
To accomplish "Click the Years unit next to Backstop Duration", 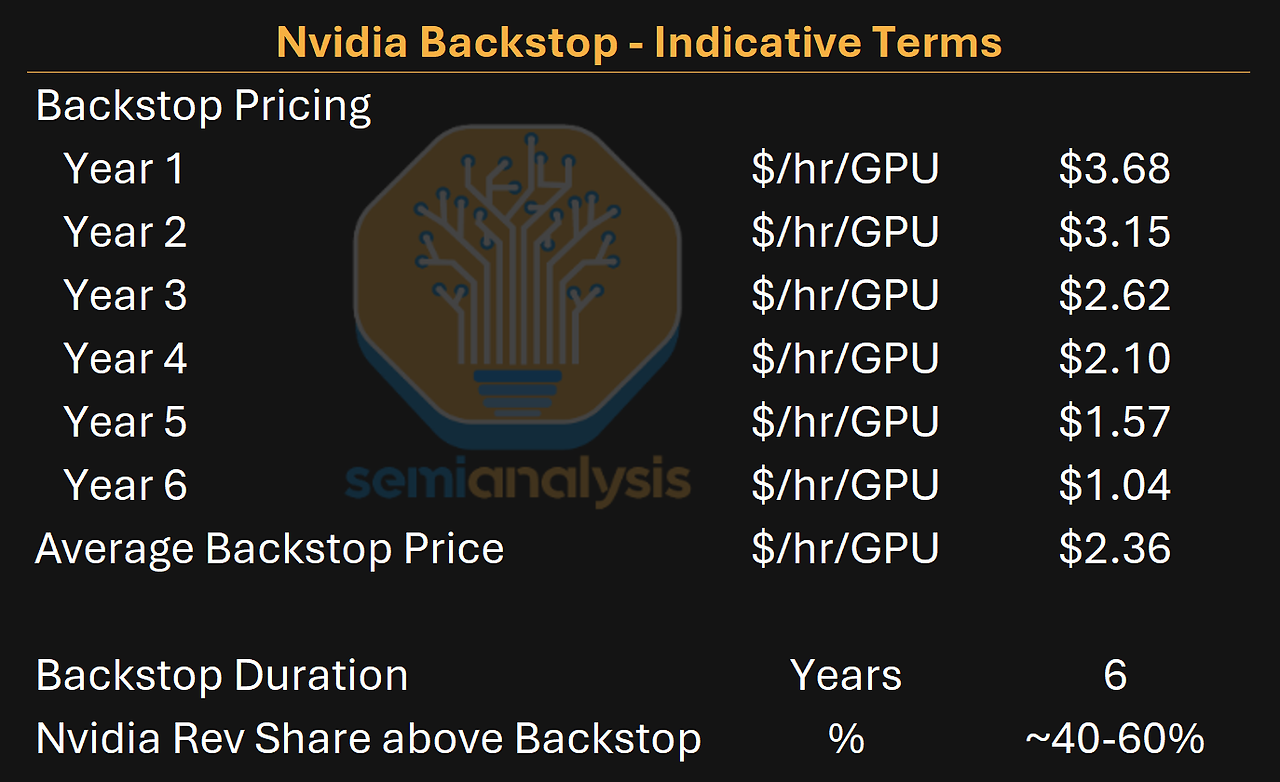I will tap(846, 676).
